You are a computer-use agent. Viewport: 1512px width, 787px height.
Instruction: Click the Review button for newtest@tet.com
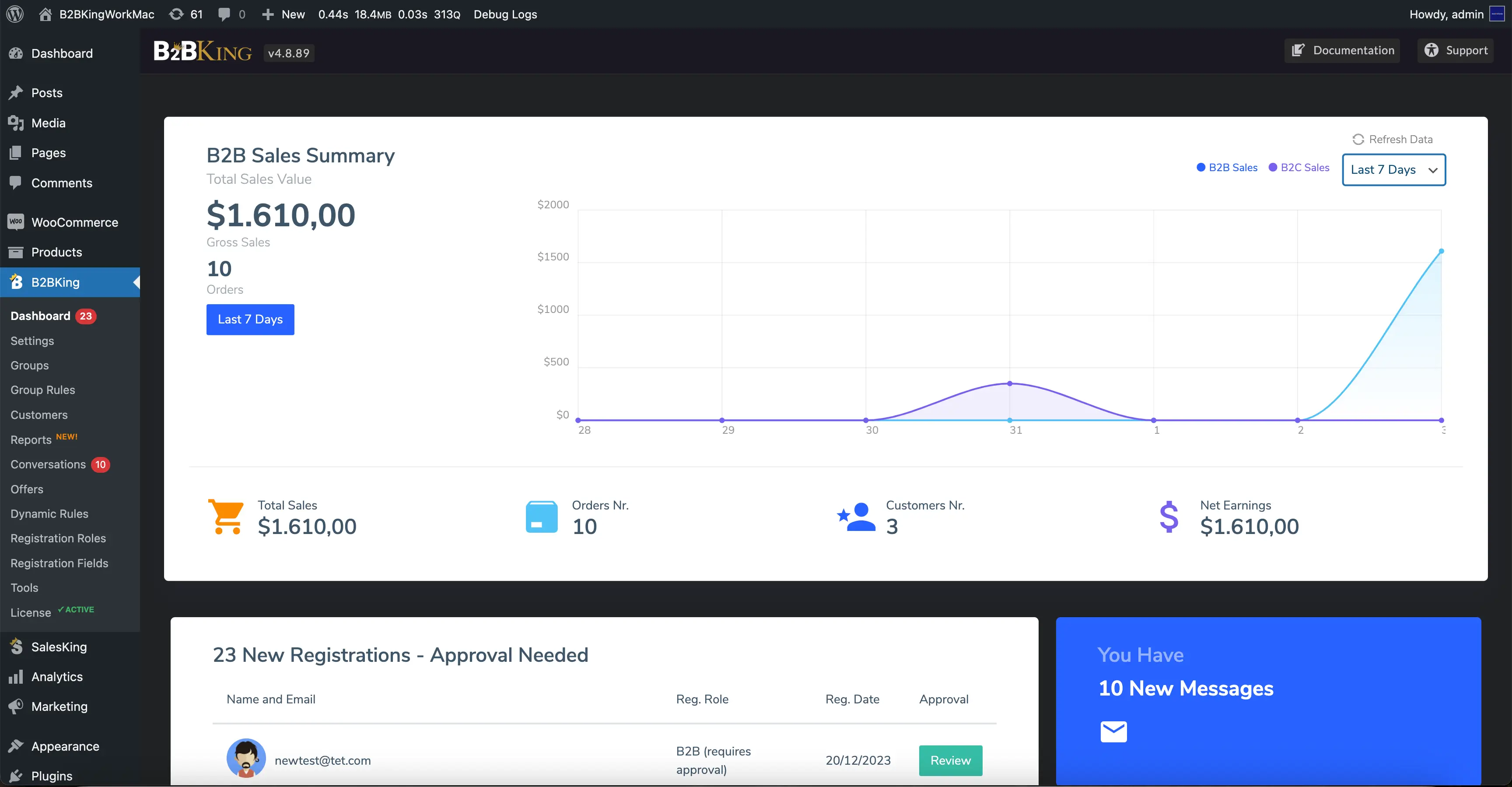click(950, 761)
